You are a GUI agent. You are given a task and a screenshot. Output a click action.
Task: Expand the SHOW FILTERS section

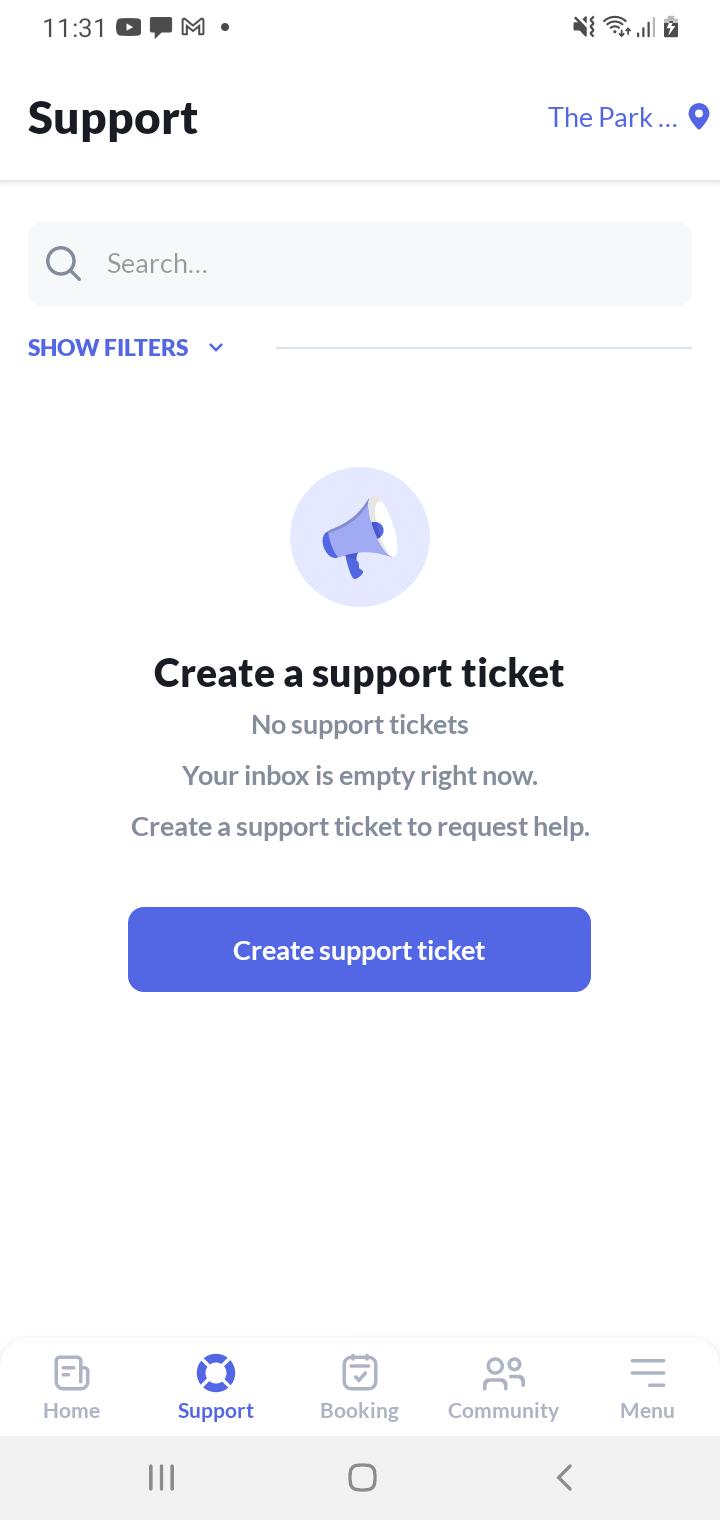pyautogui.click(x=108, y=348)
